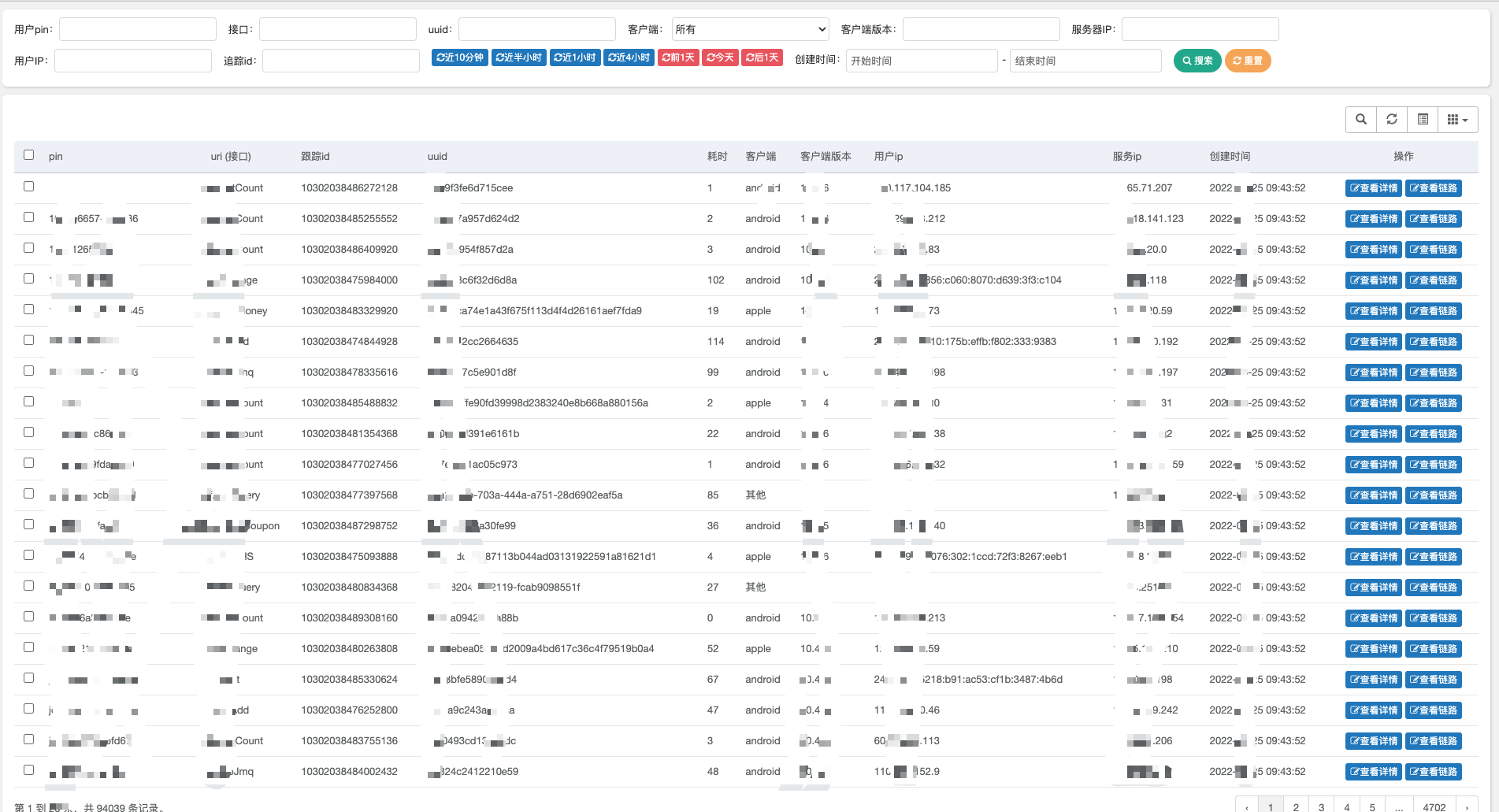Refresh the table with the reload icon
Viewport: 1499px width, 812px height.
[1392, 119]
